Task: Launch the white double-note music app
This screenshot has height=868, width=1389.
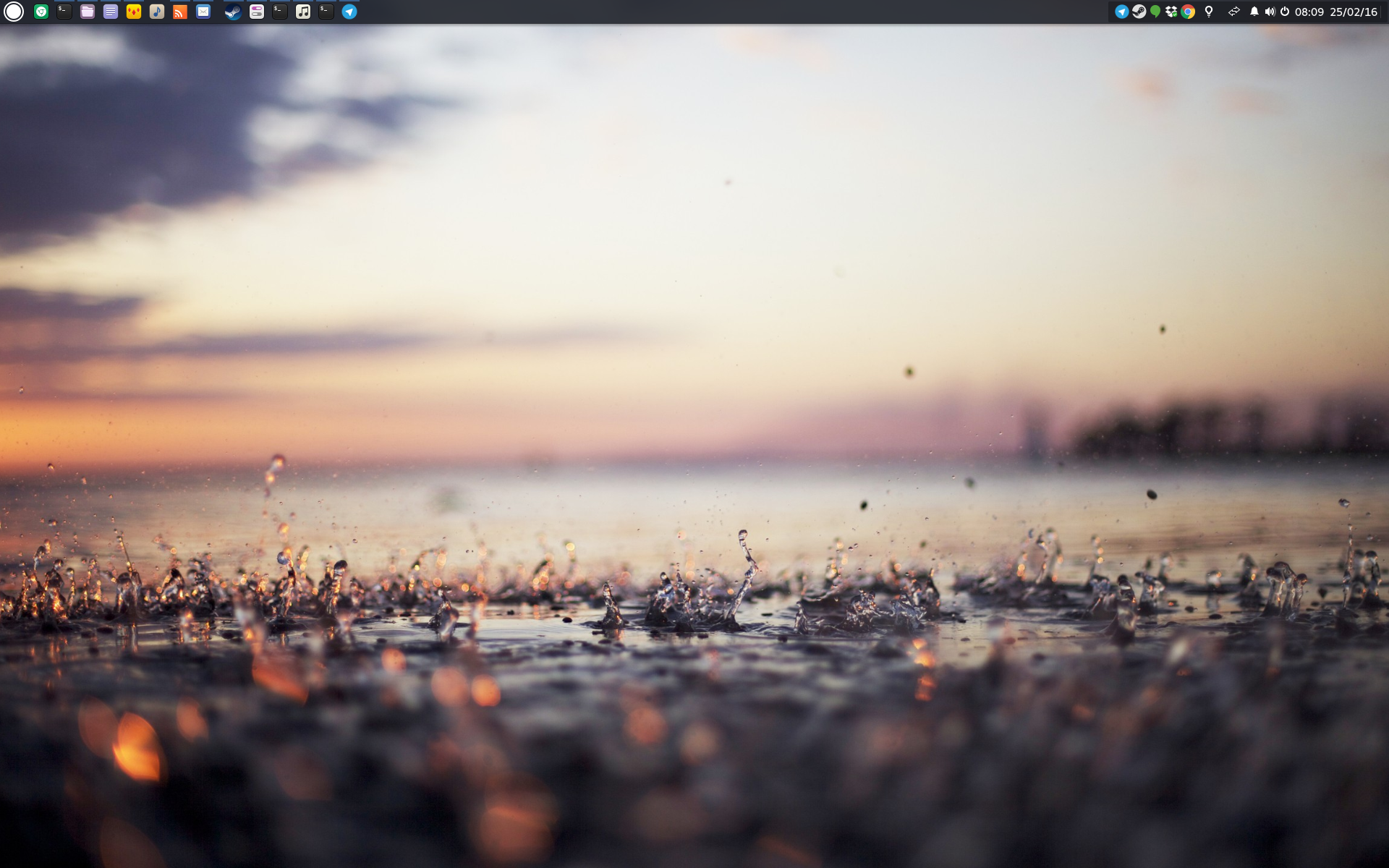Action: pyautogui.click(x=303, y=12)
